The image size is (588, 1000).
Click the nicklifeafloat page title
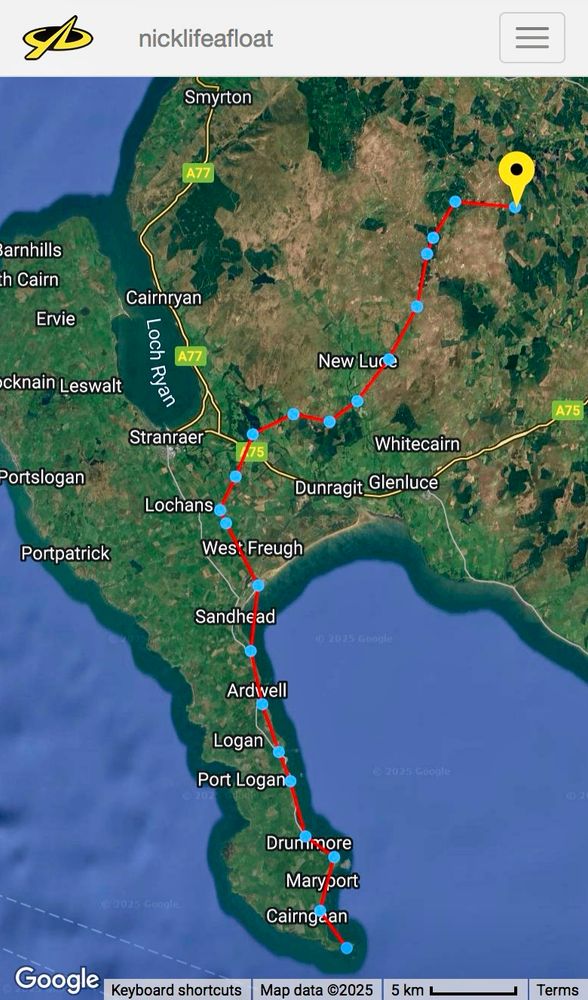(x=206, y=39)
